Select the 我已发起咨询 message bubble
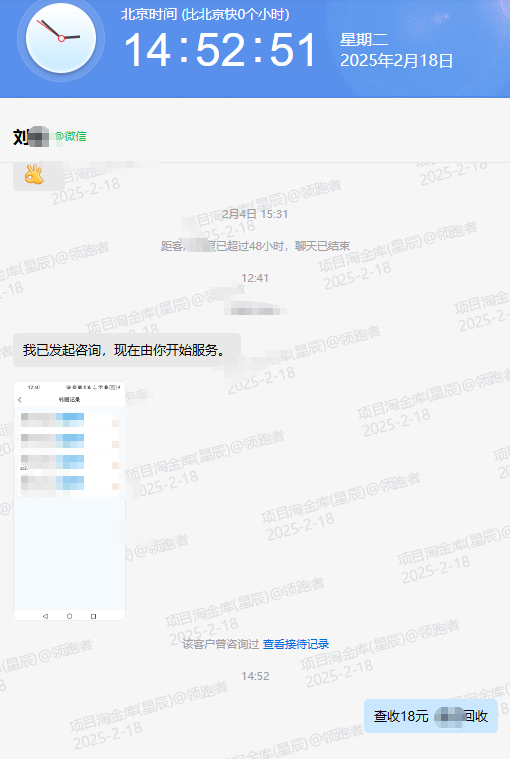The height and width of the screenshot is (759, 510). (x=127, y=350)
